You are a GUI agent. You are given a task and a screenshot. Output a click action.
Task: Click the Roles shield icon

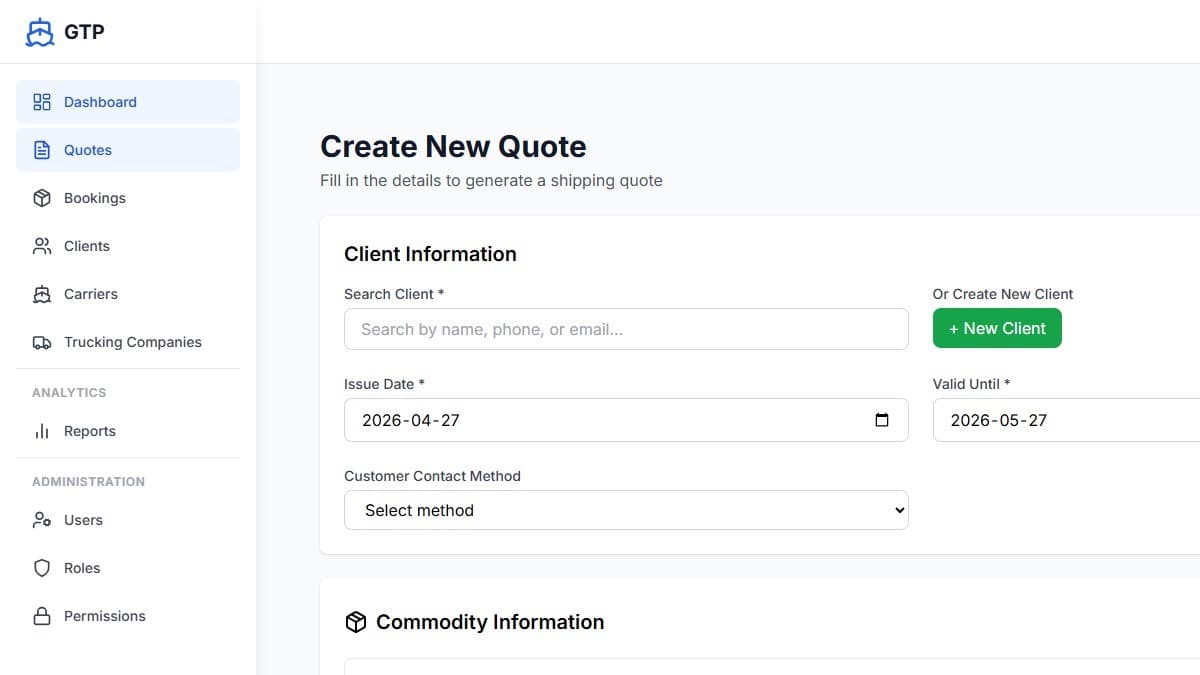[x=42, y=568]
